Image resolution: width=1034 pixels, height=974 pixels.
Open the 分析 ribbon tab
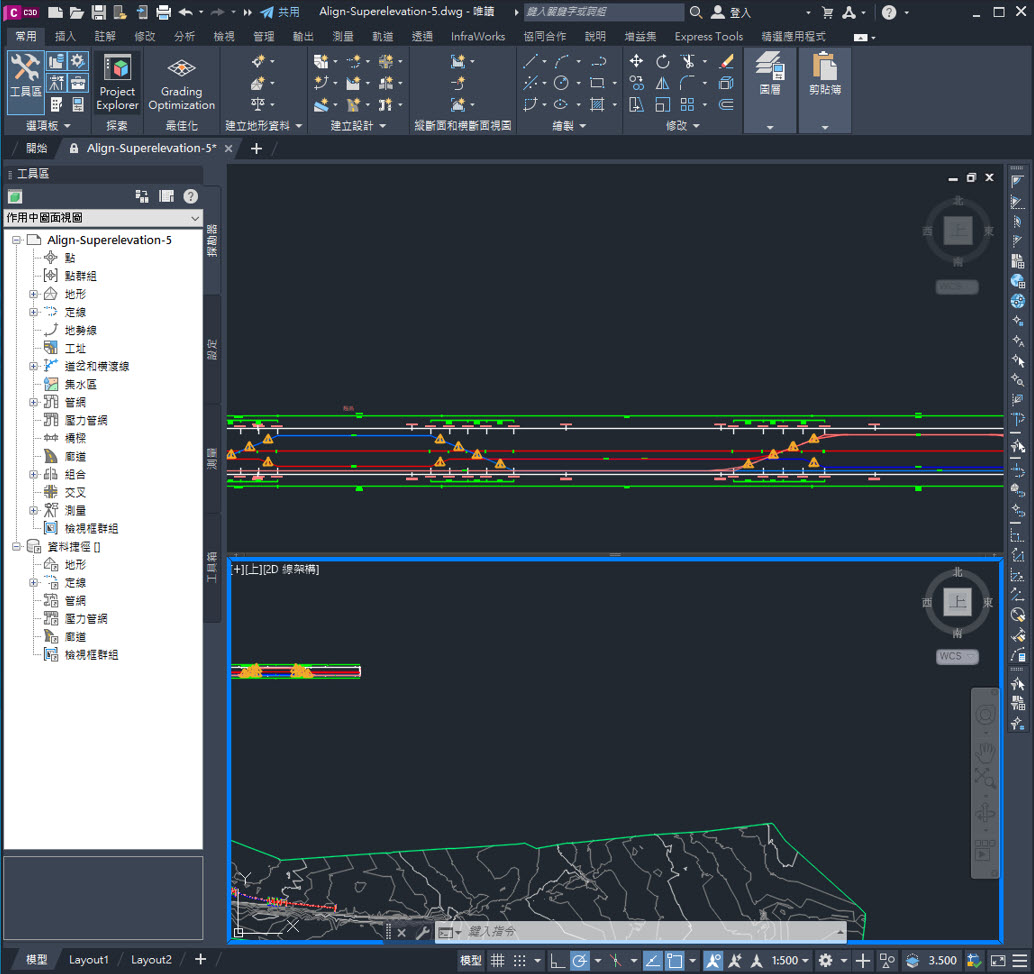[x=185, y=36]
